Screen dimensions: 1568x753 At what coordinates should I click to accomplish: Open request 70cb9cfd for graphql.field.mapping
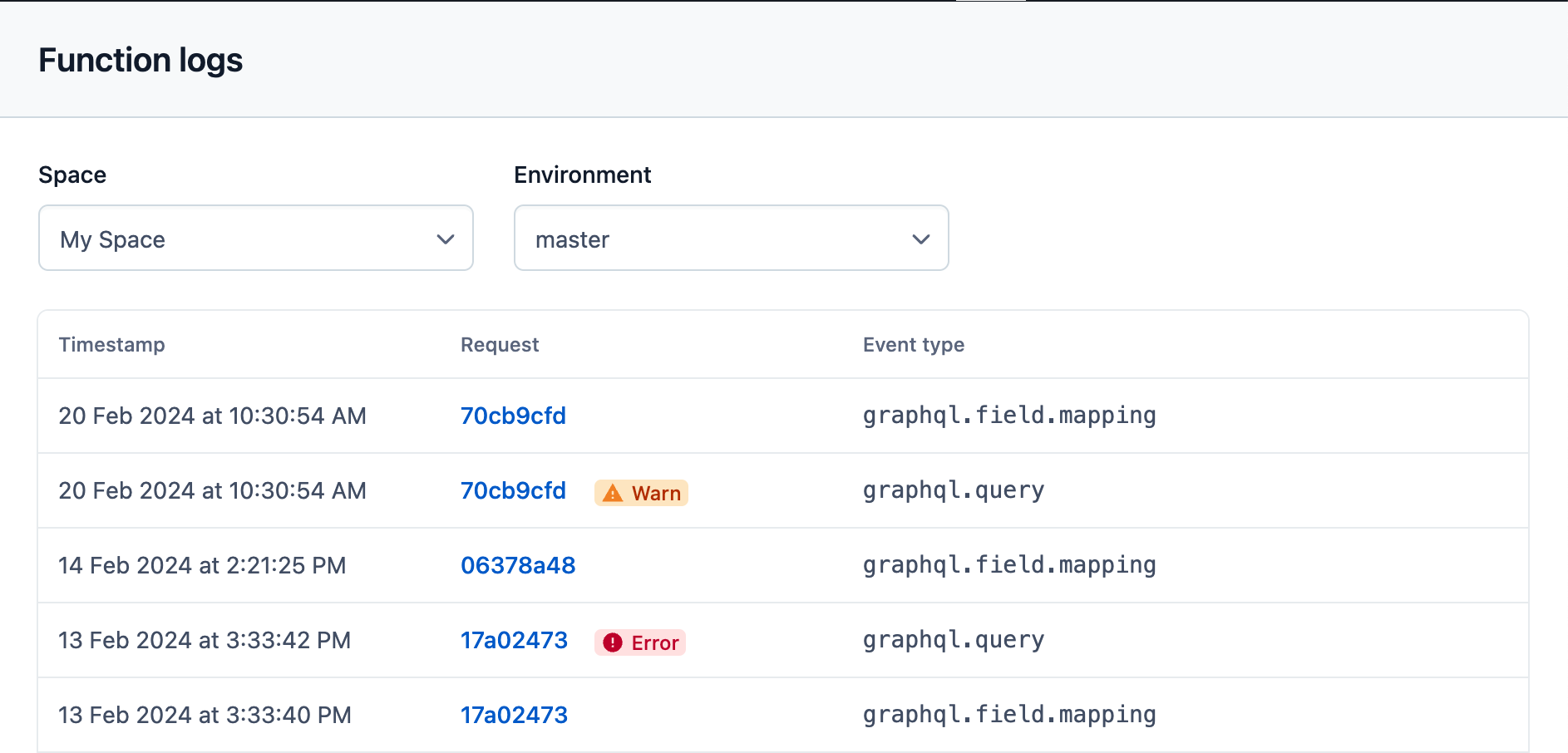point(513,416)
